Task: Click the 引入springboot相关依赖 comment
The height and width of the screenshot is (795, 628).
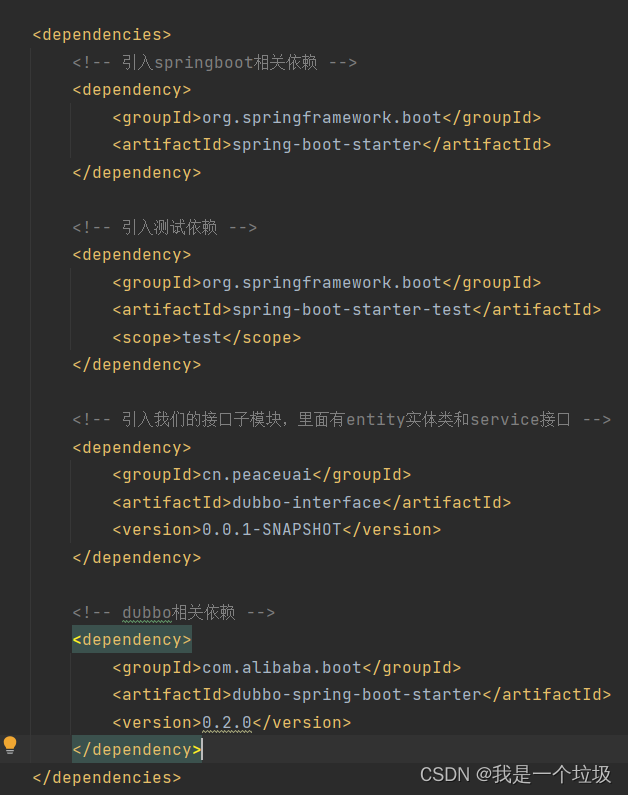Action: click(x=215, y=63)
